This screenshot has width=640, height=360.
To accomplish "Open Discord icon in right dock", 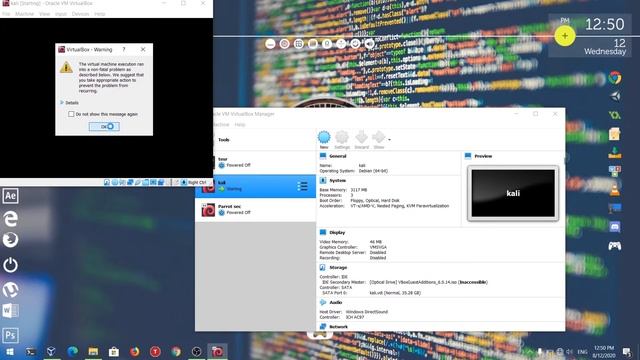I will (615, 227).
